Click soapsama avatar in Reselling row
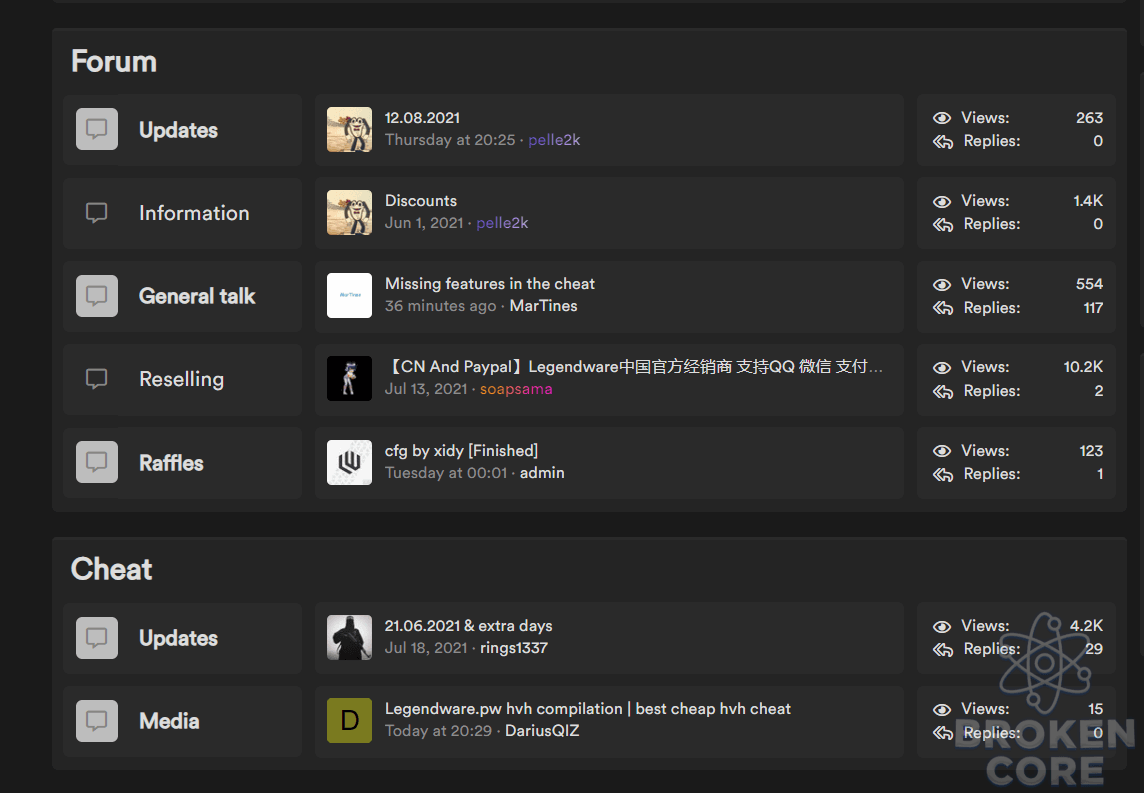This screenshot has height=793, width=1144. tap(349, 379)
